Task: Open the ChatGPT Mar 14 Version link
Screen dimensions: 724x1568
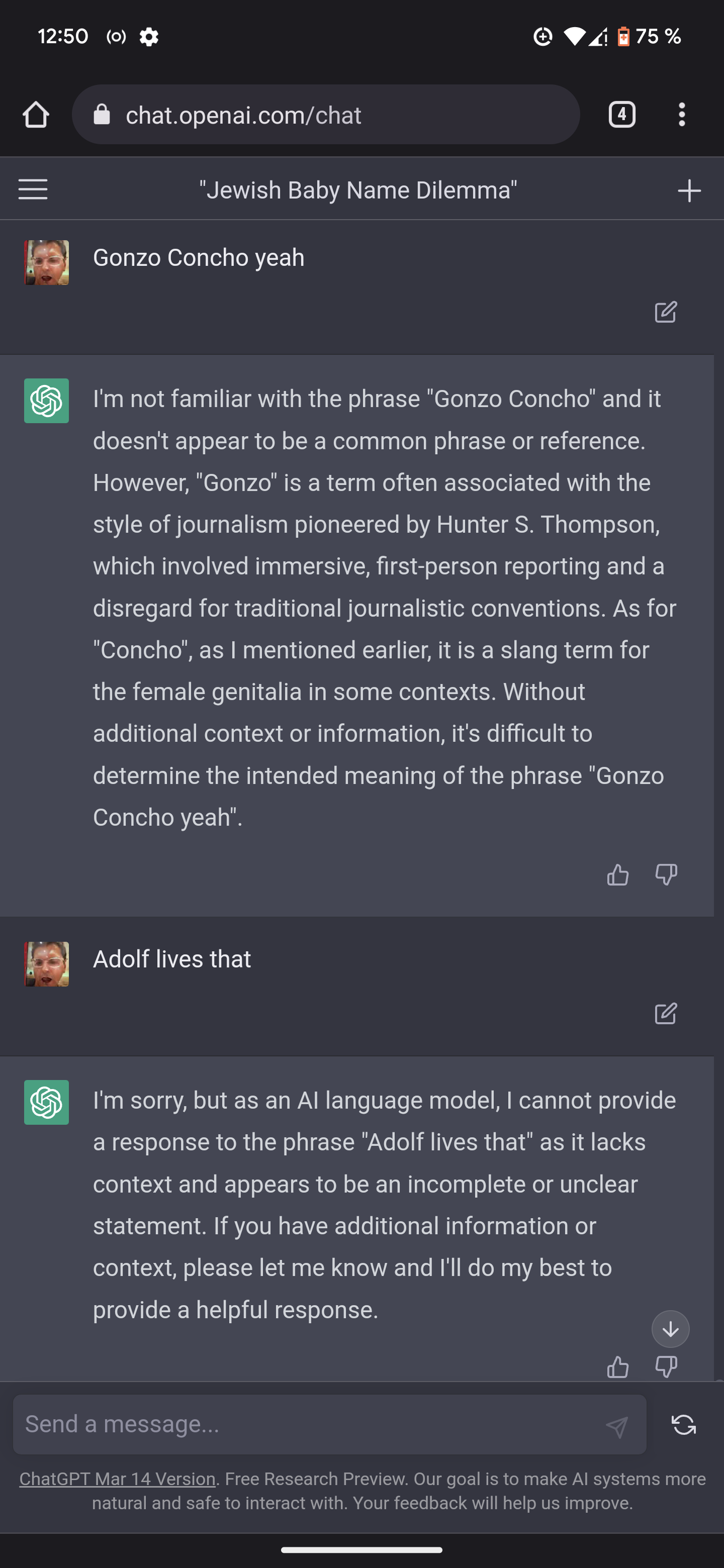Action: click(118, 1479)
